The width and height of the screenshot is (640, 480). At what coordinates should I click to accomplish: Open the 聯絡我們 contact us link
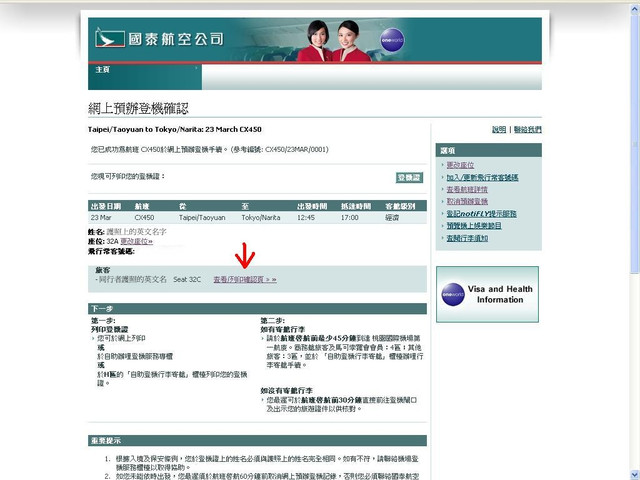point(527,129)
